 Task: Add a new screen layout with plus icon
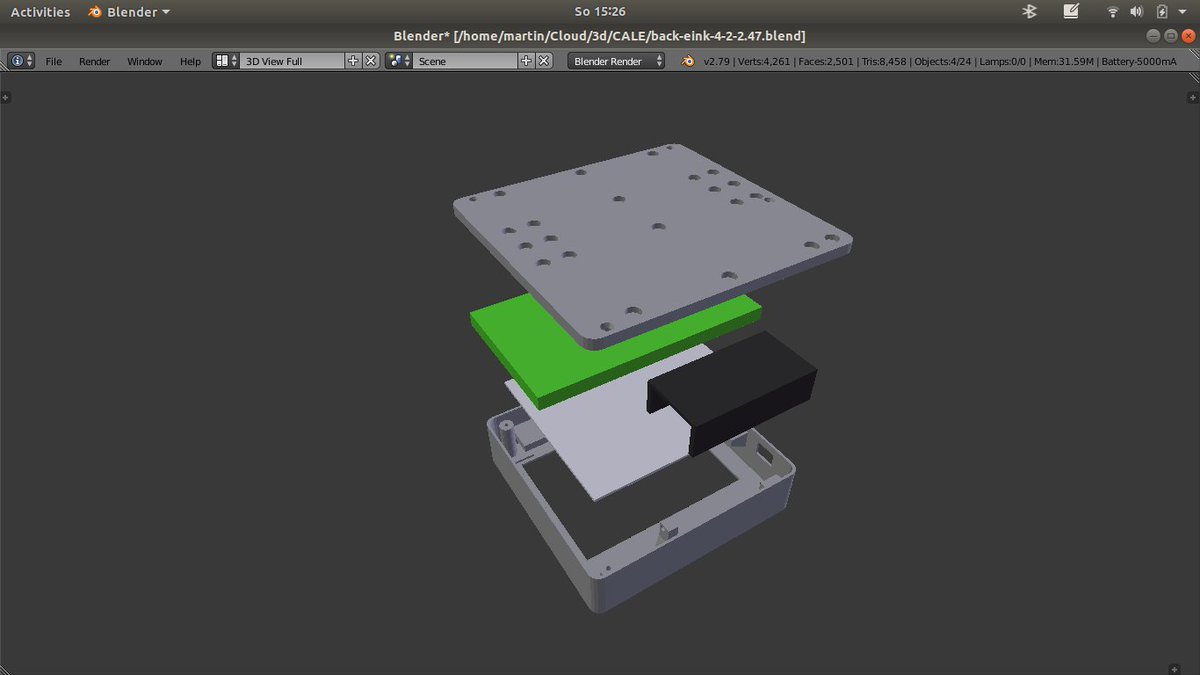[x=353, y=61]
